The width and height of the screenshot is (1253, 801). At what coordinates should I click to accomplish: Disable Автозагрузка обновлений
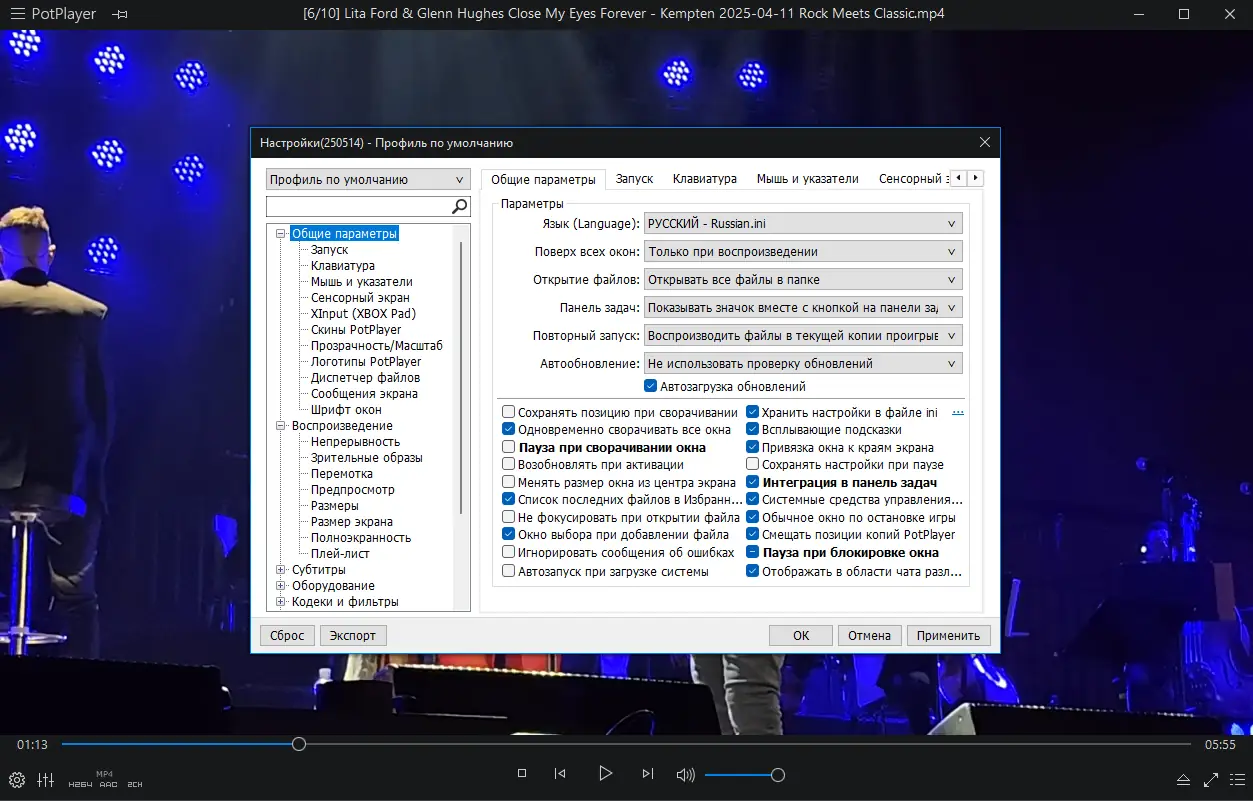(650, 385)
